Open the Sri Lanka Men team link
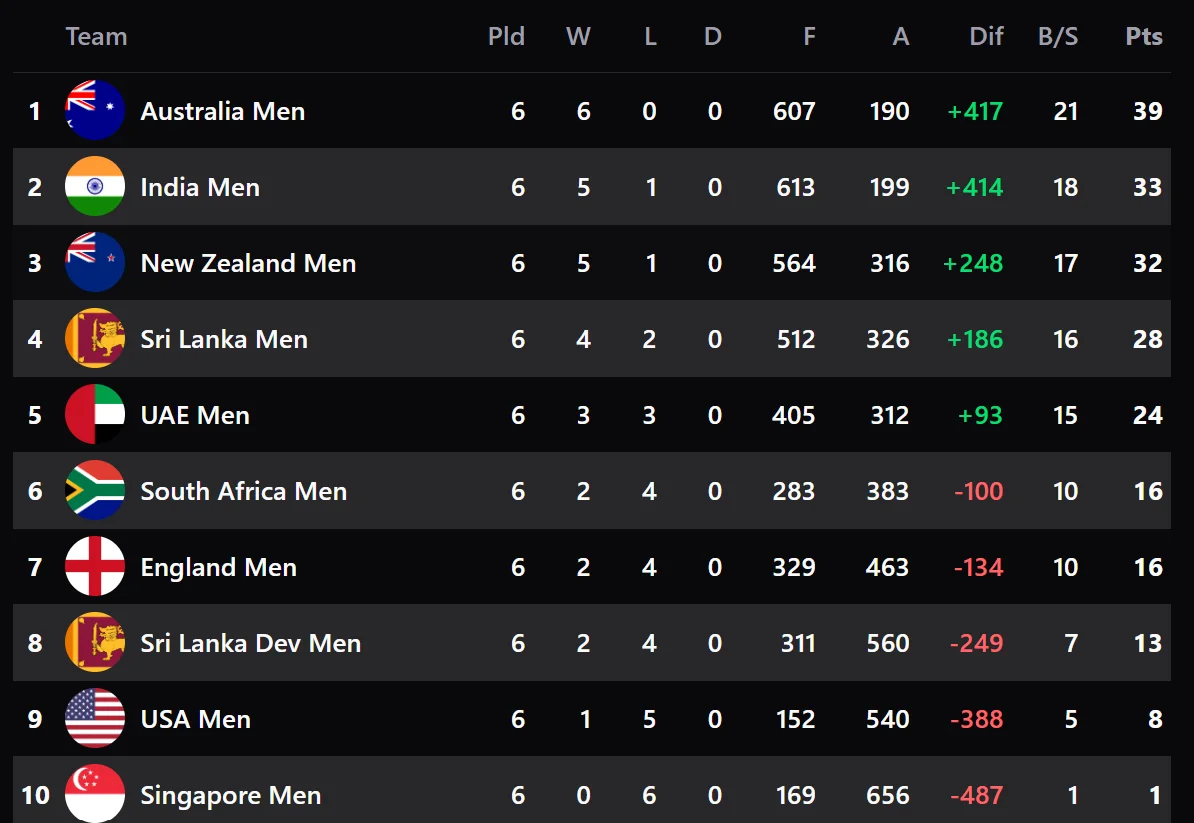The image size is (1194, 823). coord(224,339)
